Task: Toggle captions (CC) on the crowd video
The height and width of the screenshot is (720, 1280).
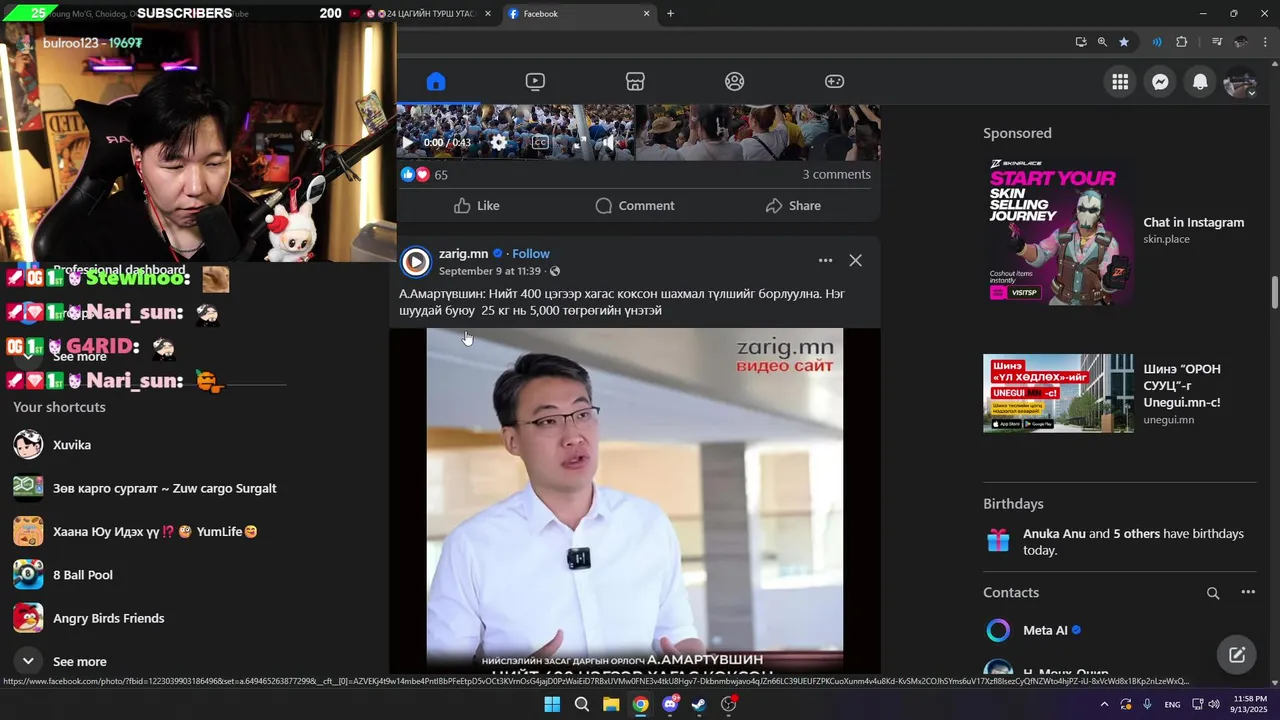Action: tap(540, 143)
